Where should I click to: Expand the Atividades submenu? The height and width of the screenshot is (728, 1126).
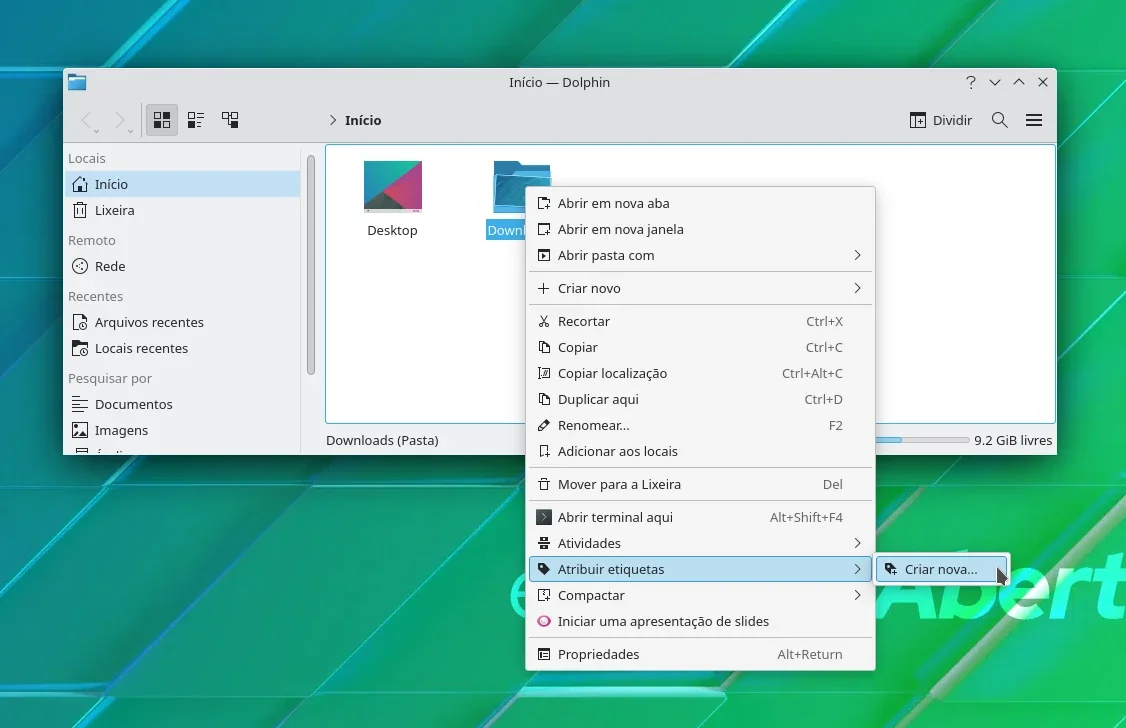(x=700, y=543)
